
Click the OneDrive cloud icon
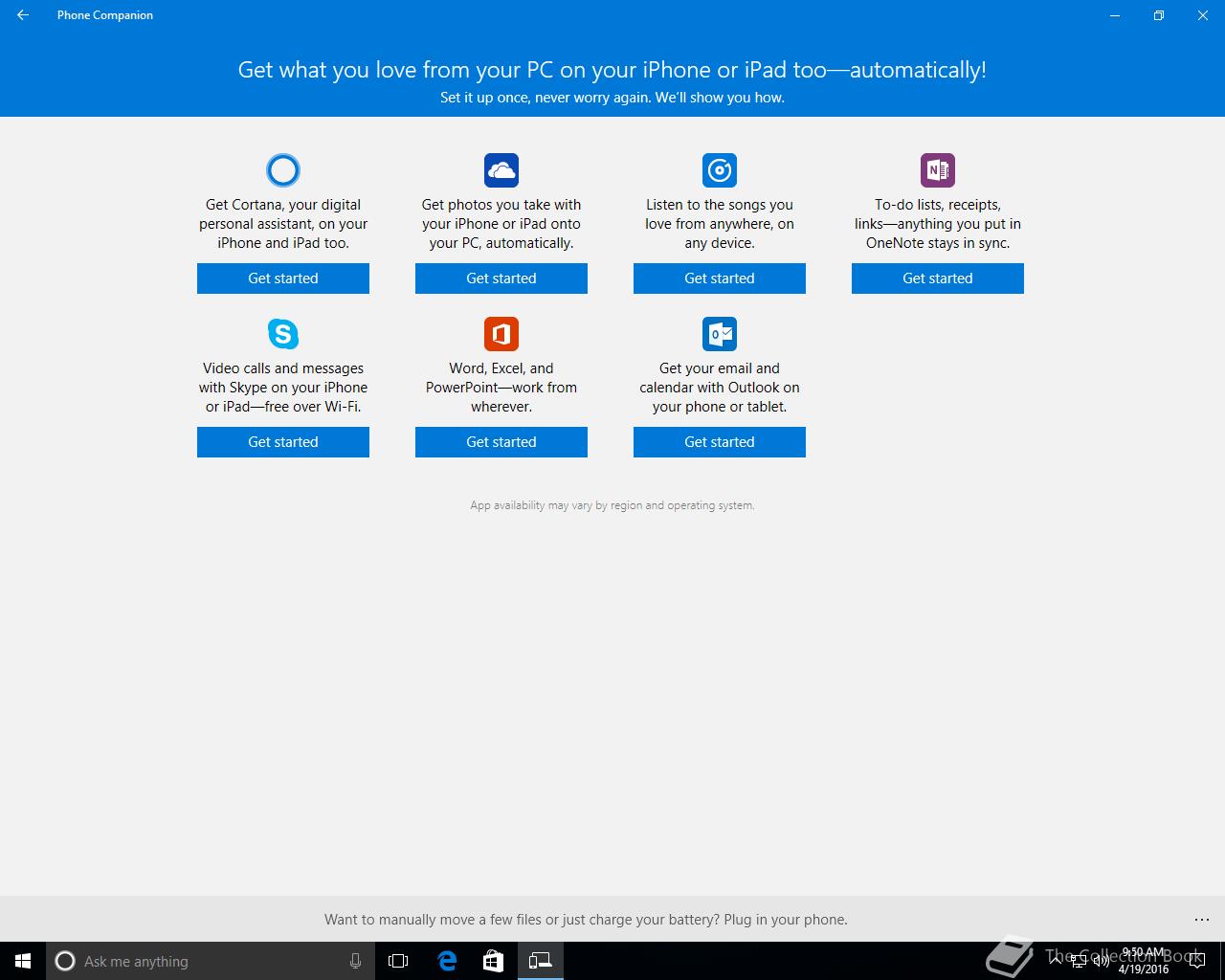pos(501,170)
